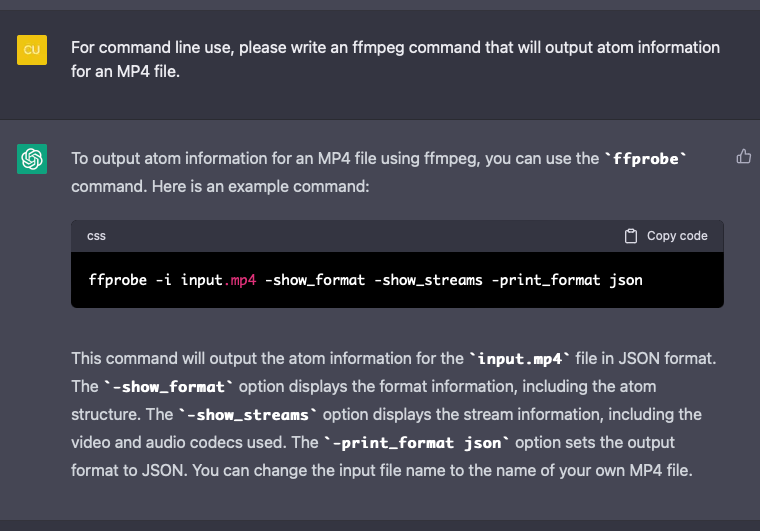Click the user's ffmpeg prompt message

395,60
